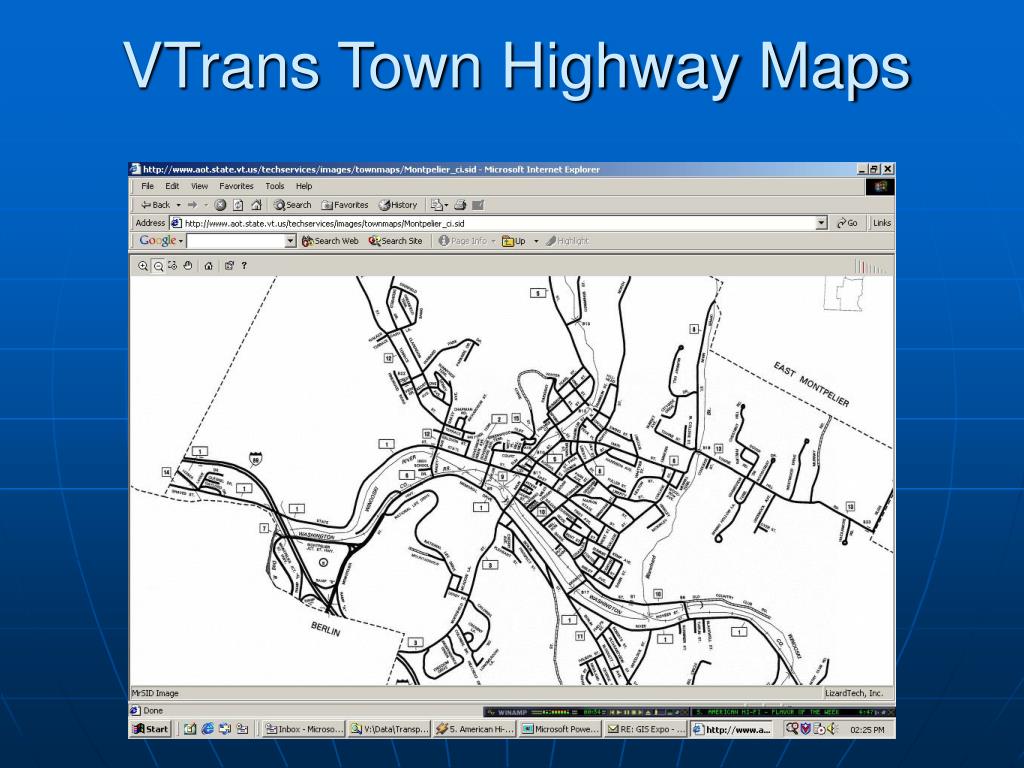The width and height of the screenshot is (1024, 768).
Task: Expand the Back button history dropdown
Action: 178,205
